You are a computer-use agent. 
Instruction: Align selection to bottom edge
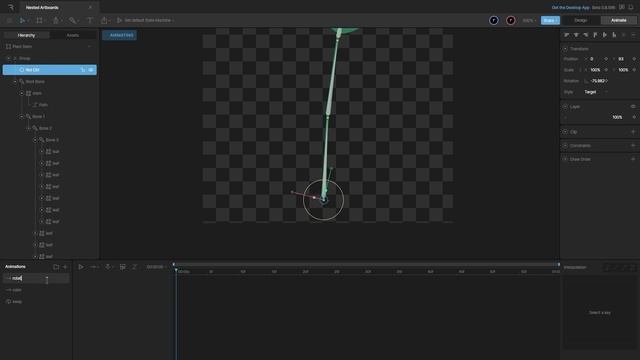click(x=614, y=35)
